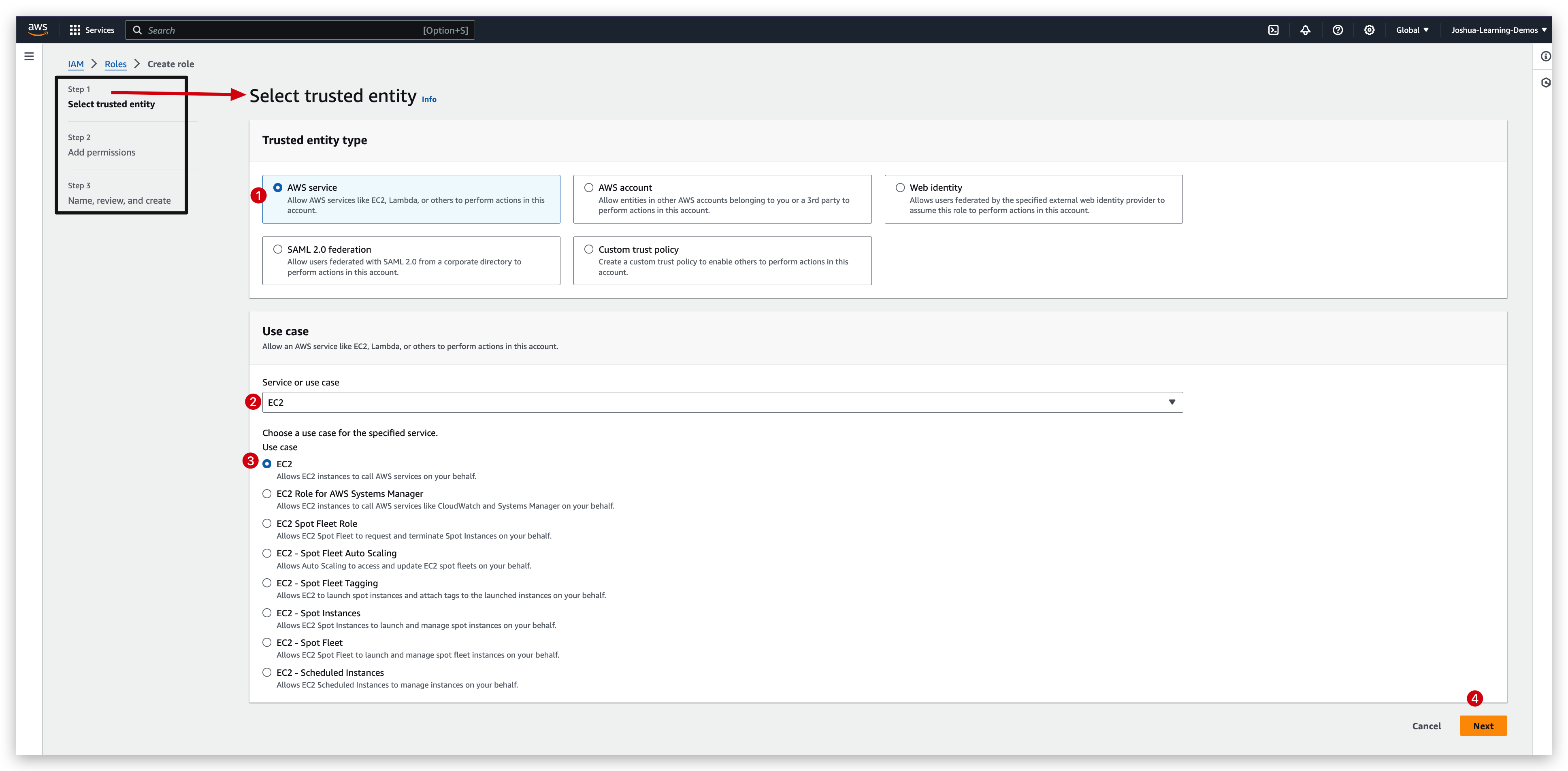Open account settings via the gear icon
This screenshot has height=771, width=1568.
[1370, 30]
